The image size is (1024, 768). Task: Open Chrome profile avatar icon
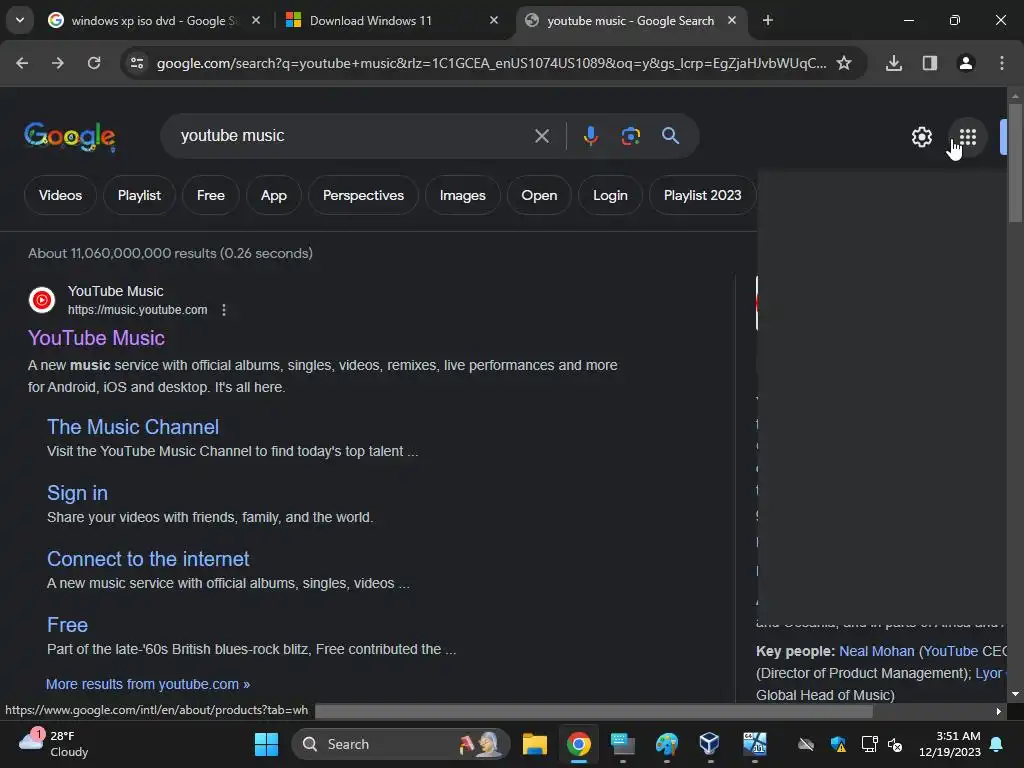point(965,63)
